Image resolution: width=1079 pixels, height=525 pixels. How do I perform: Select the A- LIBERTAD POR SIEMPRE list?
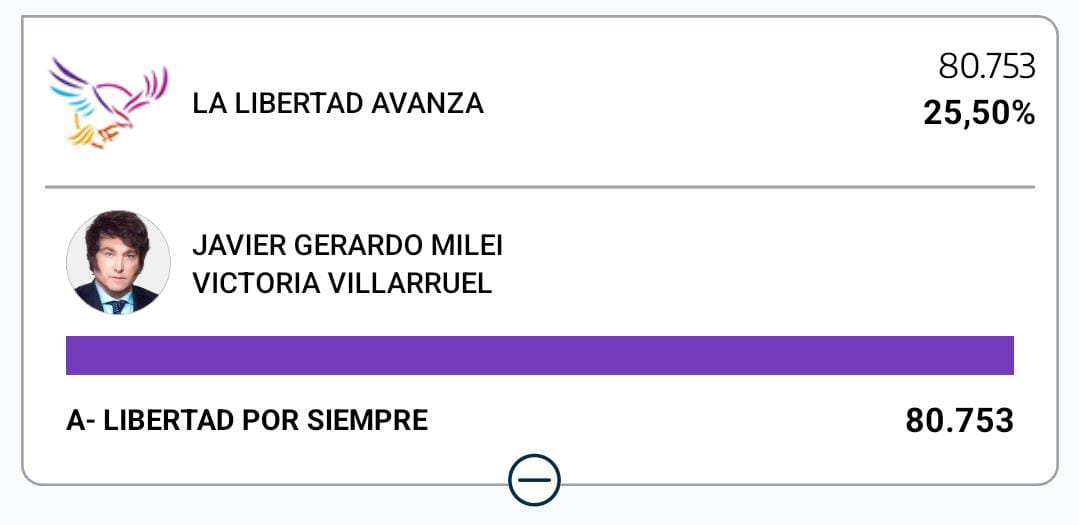click(x=247, y=420)
